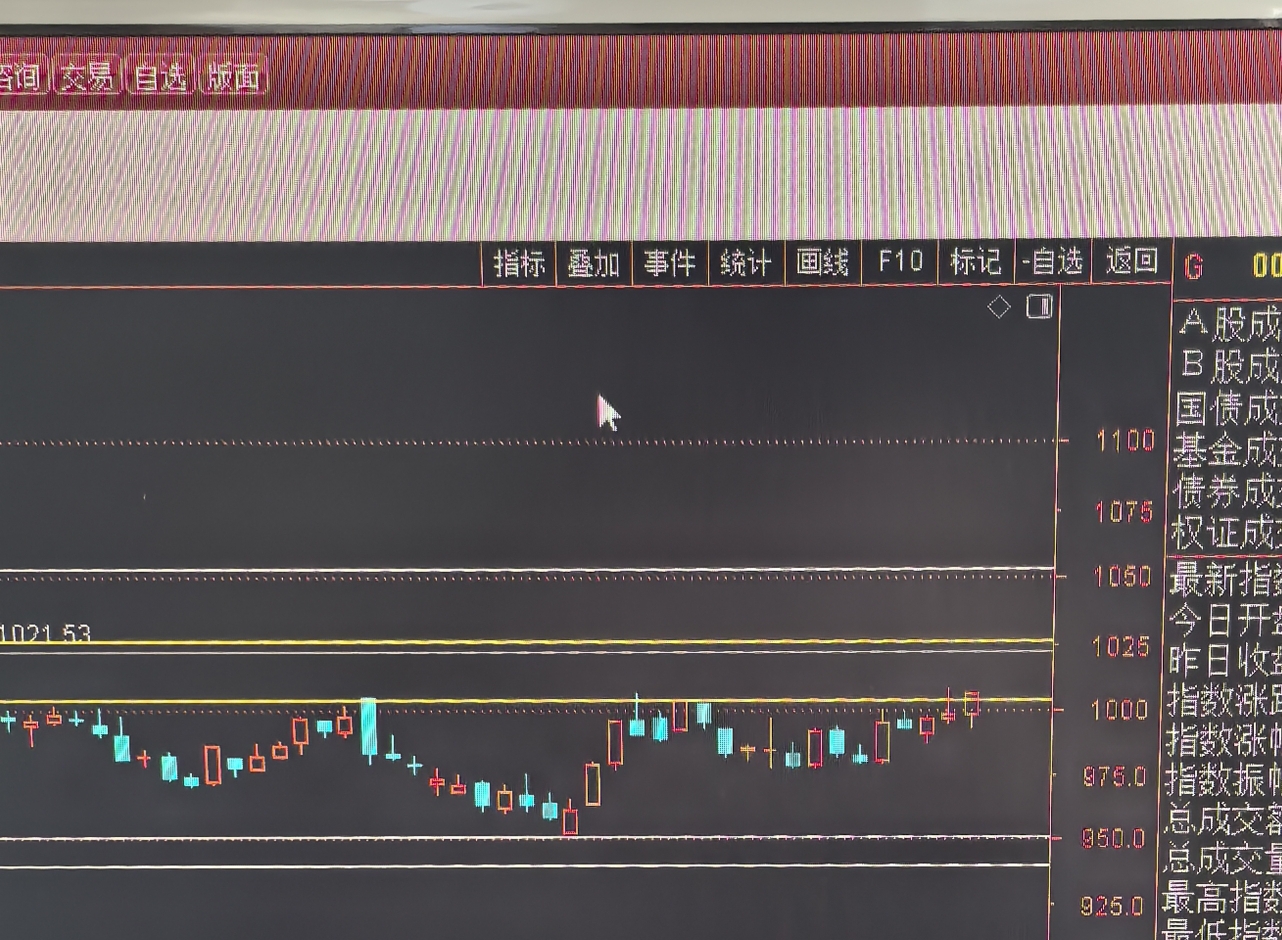Screen dimensions: 1282x940
Task: Click the 今日开盘 row
Action: point(1225,621)
